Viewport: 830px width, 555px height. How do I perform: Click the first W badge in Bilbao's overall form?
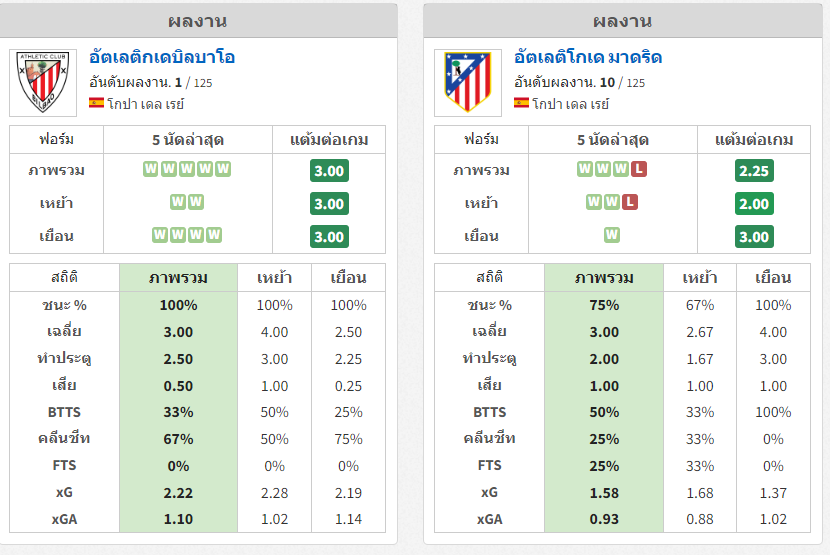tap(151, 169)
